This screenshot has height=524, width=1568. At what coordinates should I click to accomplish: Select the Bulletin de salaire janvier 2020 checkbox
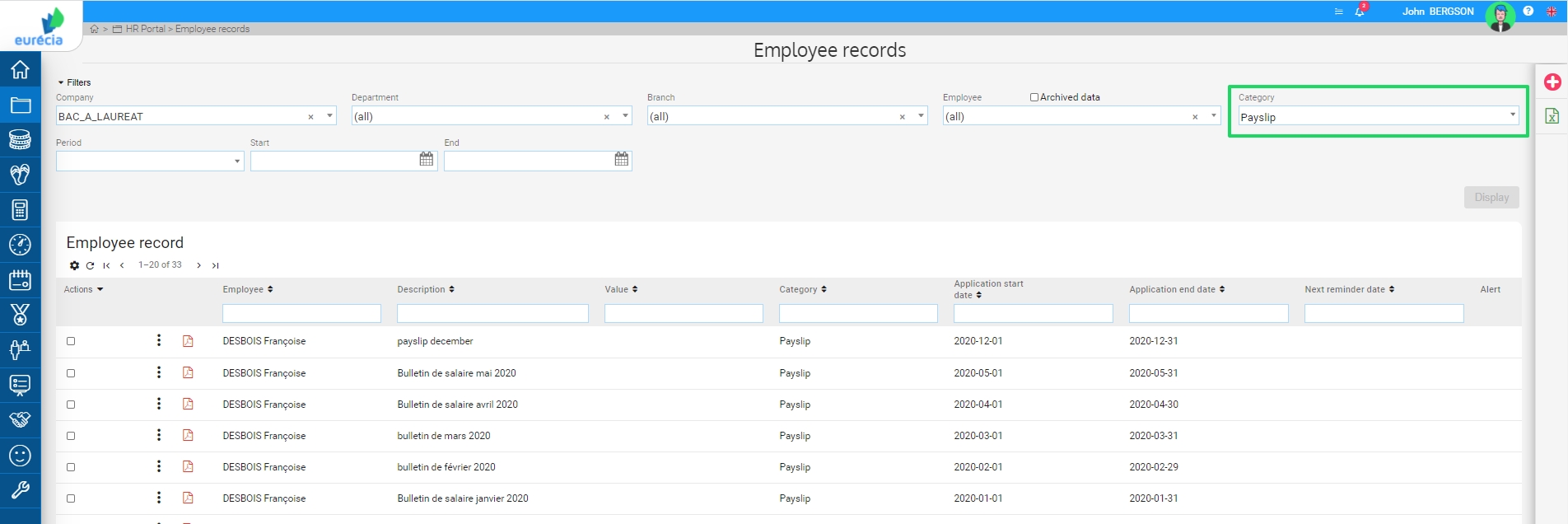tap(71, 498)
